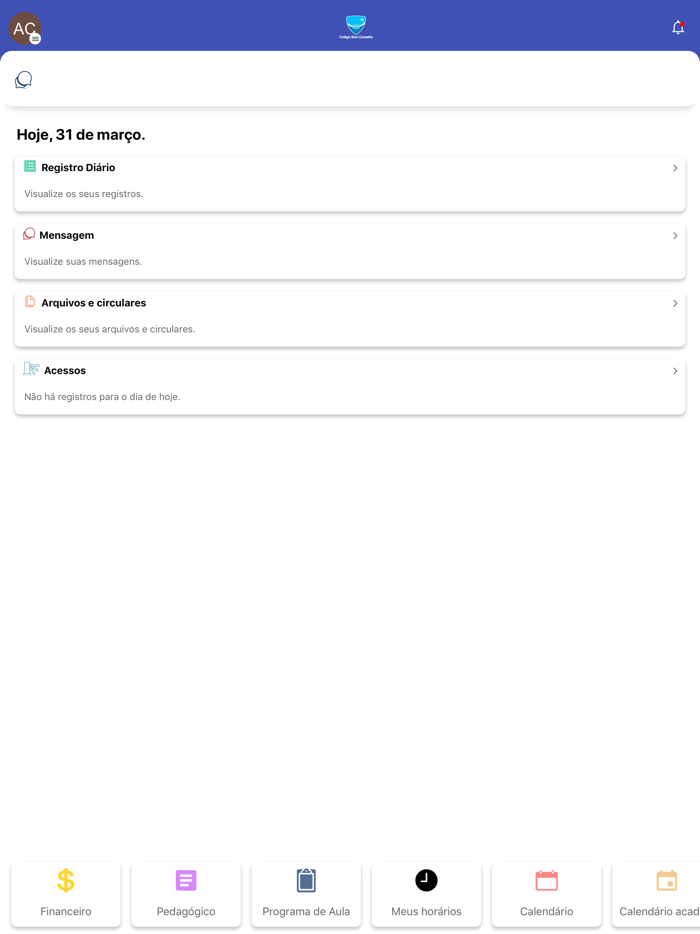Tap the Mensagem speech bubble icon

click(x=29, y=234)
